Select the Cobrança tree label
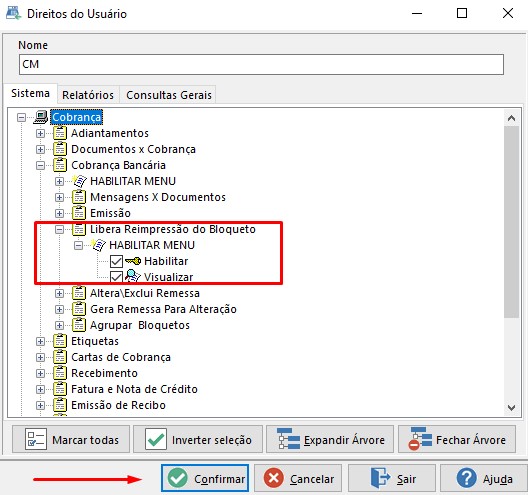 [x=76, y=117]
